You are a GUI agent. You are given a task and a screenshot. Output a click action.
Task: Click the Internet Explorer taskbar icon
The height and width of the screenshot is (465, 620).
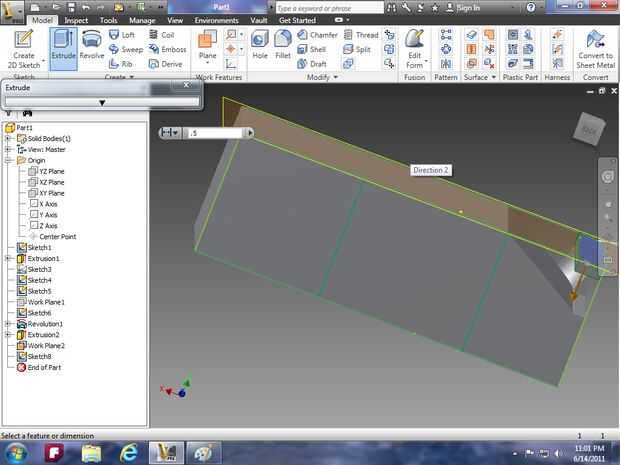pos(129,453)
